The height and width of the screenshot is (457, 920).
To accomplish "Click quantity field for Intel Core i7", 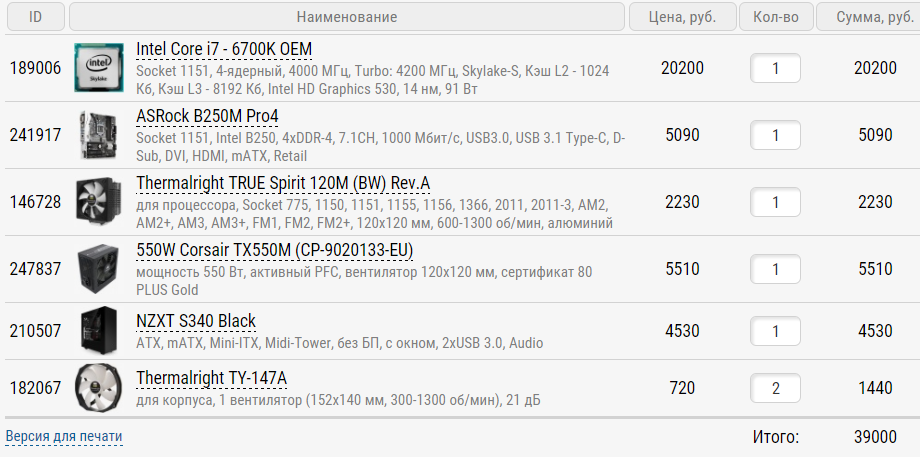I will coord(775,68).
